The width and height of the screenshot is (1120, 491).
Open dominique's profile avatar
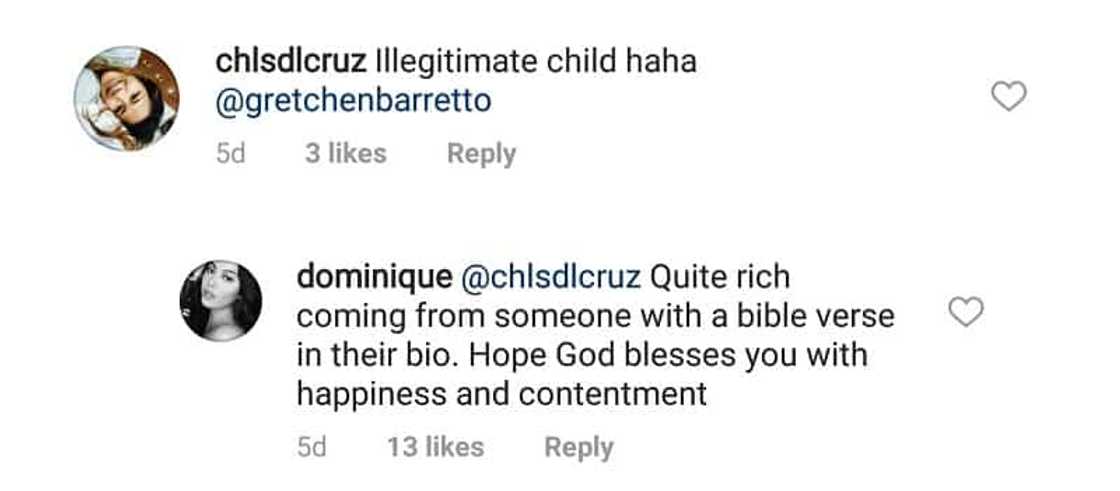point(220,300)
